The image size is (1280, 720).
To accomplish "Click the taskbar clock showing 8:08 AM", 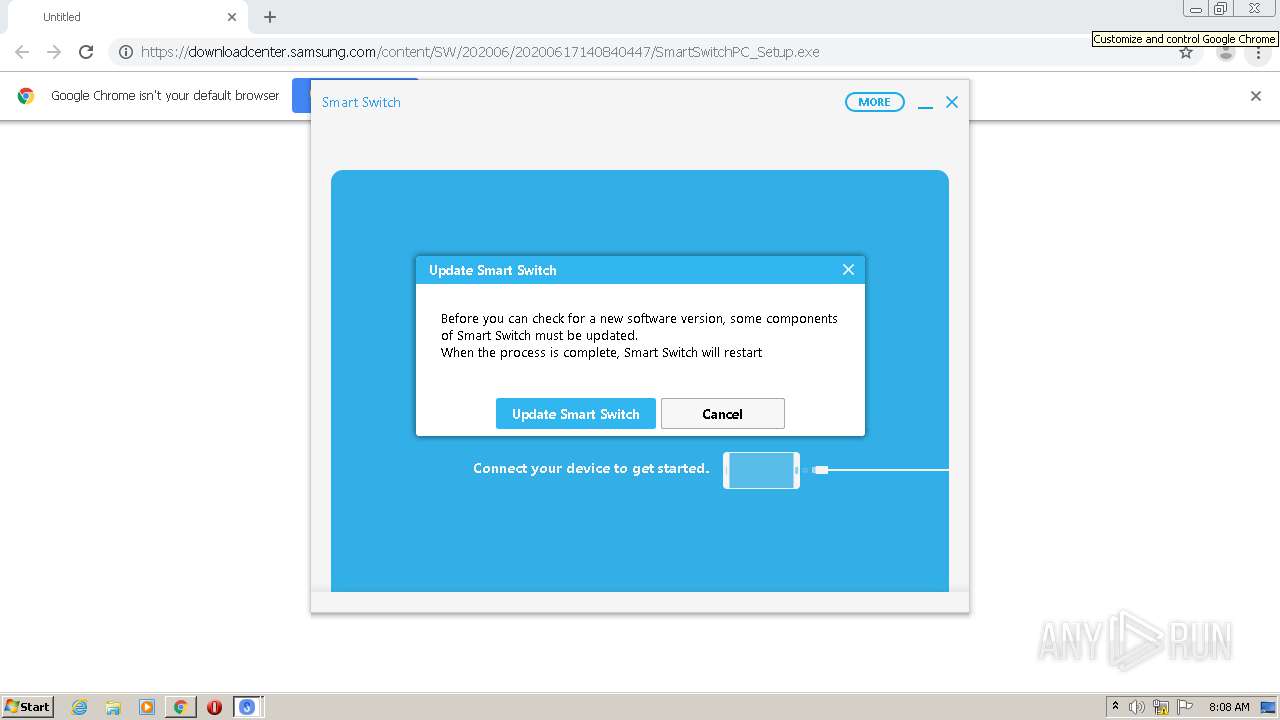I will tap(1229, 707).
